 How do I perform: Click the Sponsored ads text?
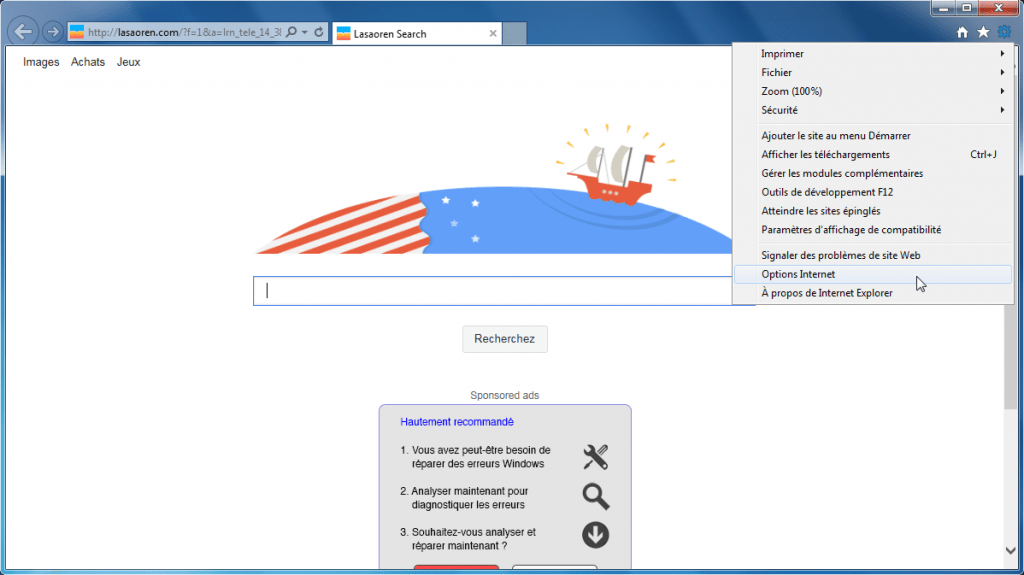pyautogui.click(x=505, y=395)
